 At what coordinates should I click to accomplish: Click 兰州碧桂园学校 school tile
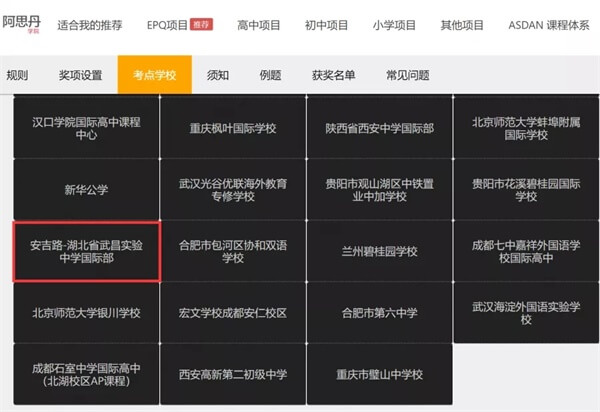[x=379, y=251]
